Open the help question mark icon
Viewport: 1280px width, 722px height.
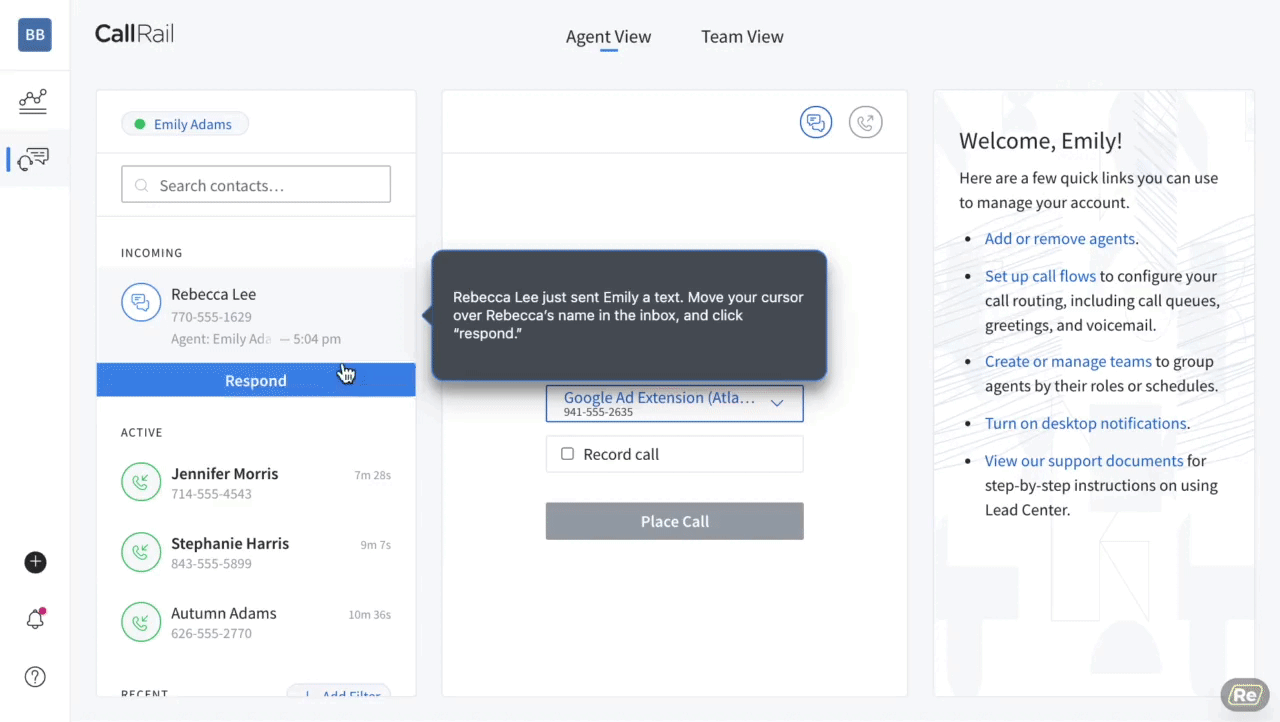[x=35, y=677]
